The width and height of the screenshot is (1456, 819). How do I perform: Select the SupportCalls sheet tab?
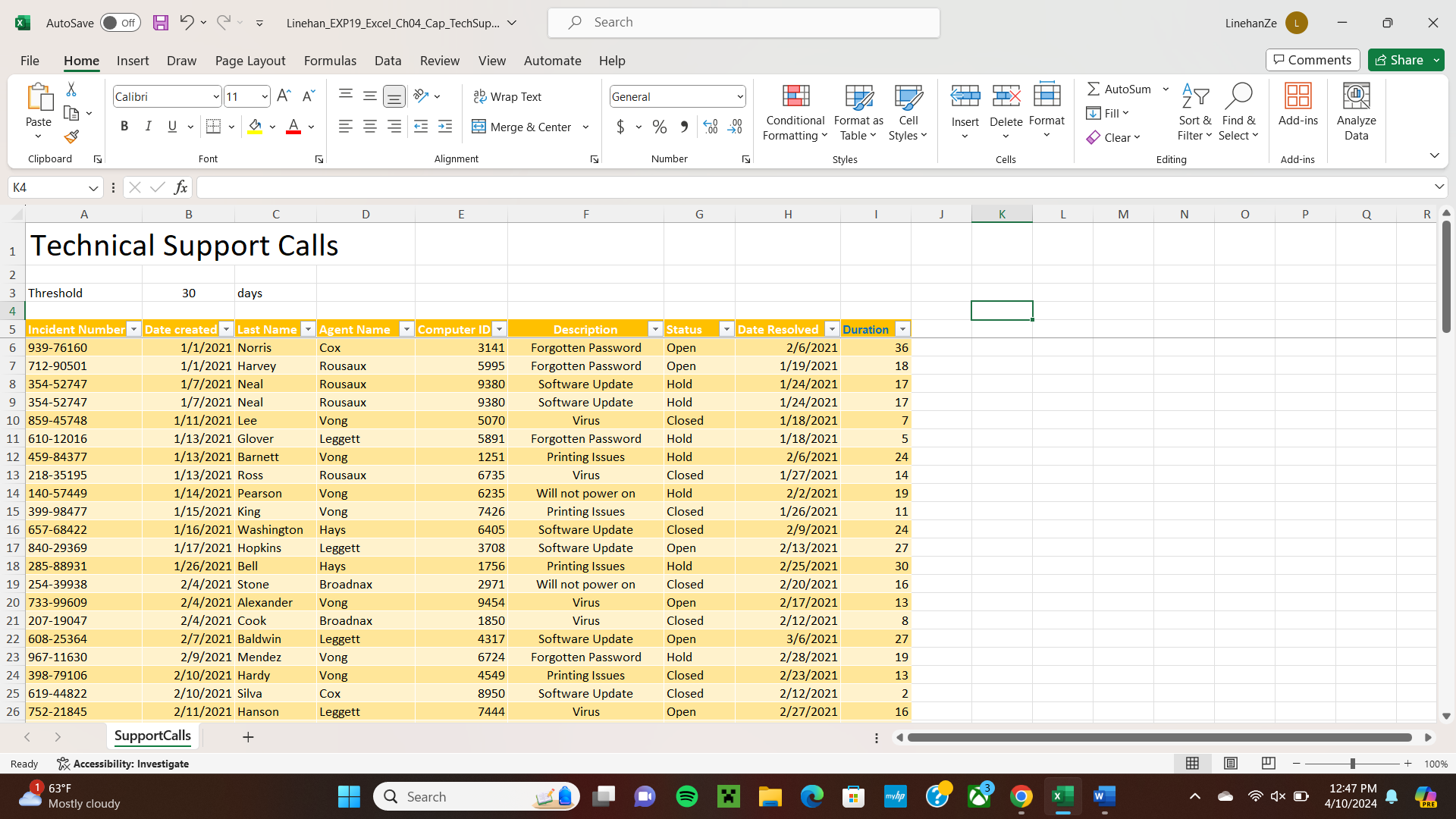click(152, 736)
